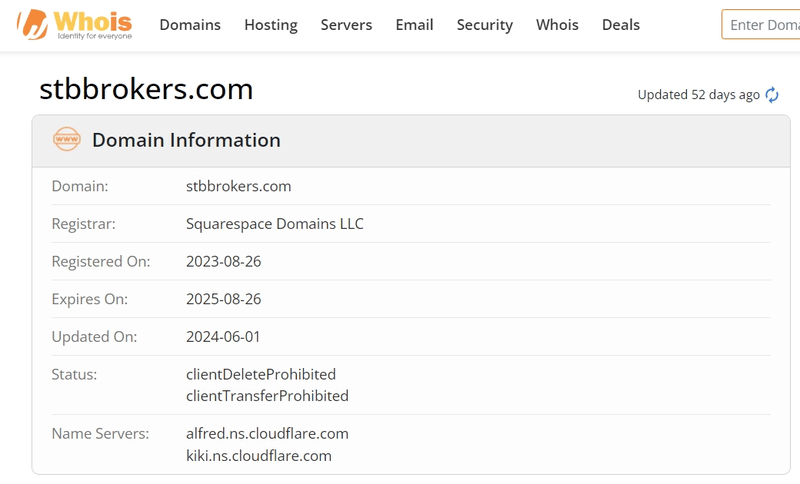Click the stbbrokers.com page heading

(146, 89)
